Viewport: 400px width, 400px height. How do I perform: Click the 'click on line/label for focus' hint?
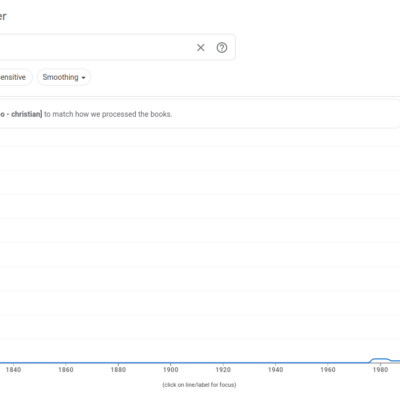tap(199, 385)
